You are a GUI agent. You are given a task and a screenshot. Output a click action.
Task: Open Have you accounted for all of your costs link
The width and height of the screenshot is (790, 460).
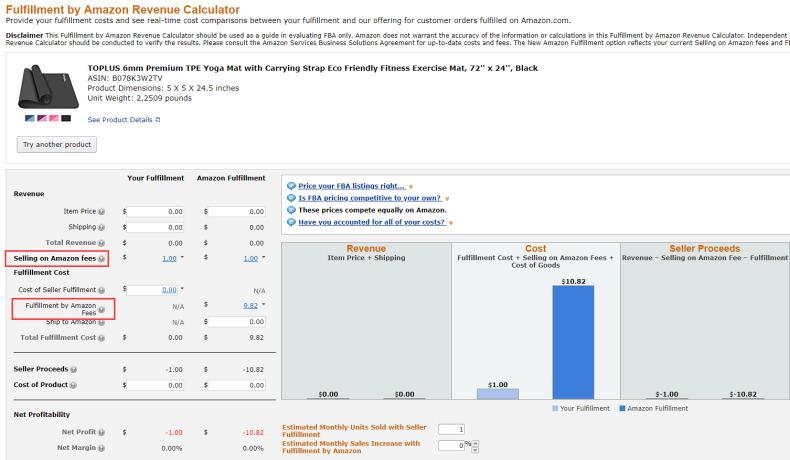click(x=371, y=222)
